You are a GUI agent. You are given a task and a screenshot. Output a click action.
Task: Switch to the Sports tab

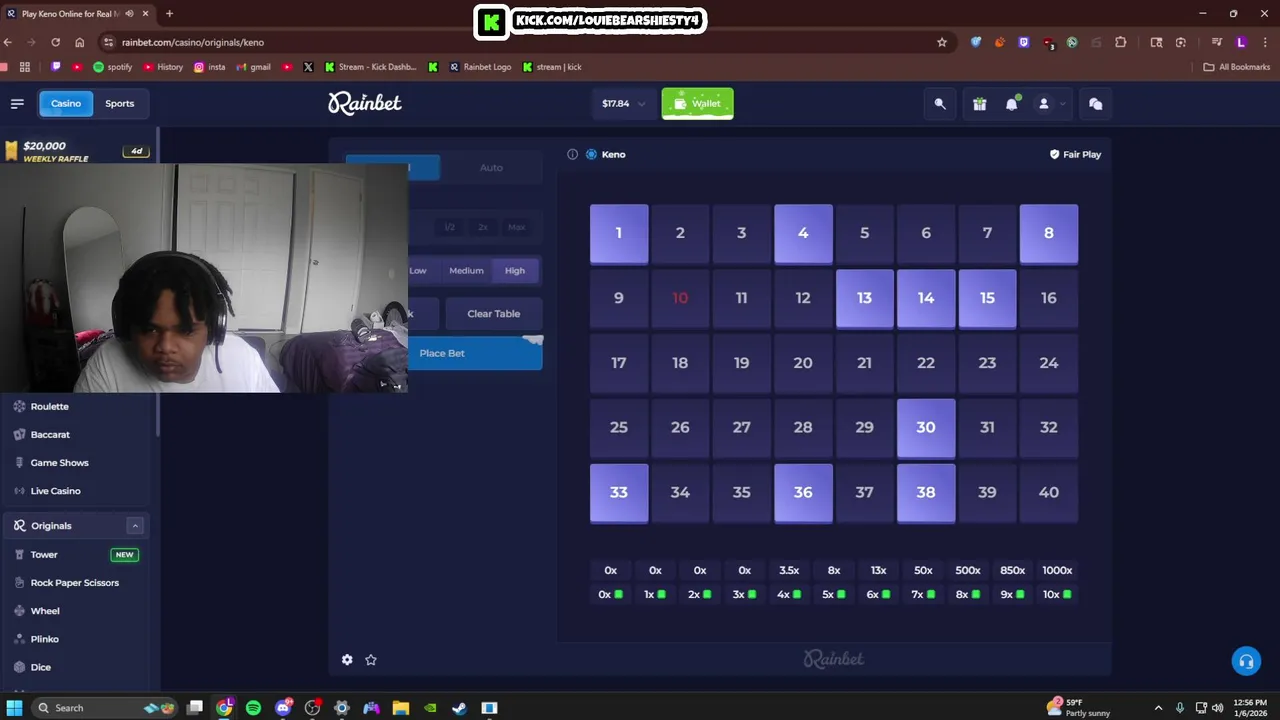(119, 103)
